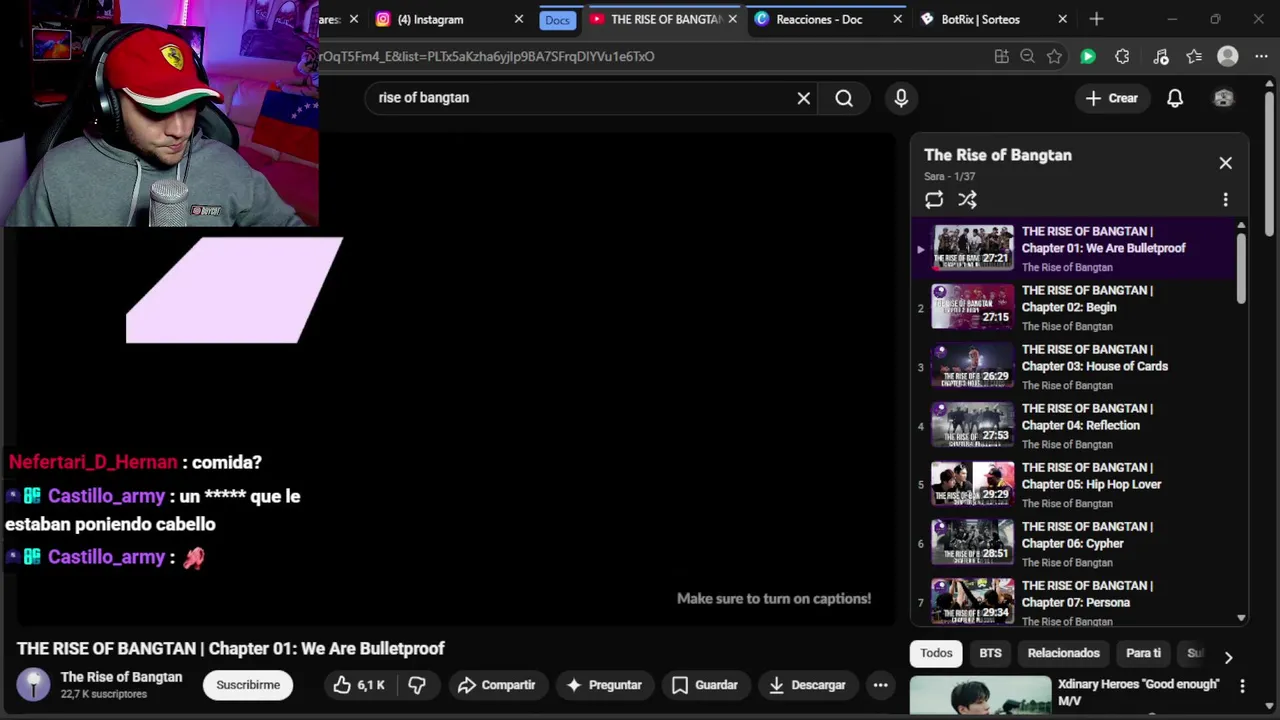Open YouTube notifications bell
1280x720 pixels.
coord(1175,98)
